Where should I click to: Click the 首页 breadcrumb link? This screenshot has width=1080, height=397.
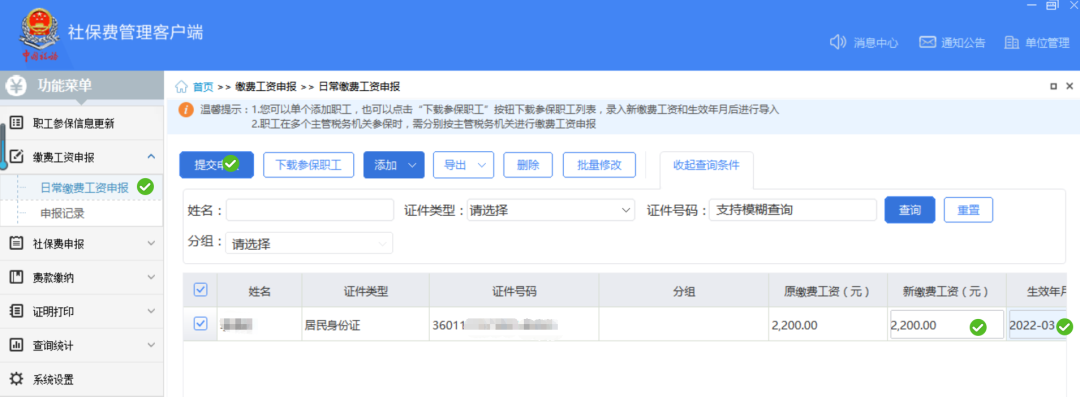[203, 86]
